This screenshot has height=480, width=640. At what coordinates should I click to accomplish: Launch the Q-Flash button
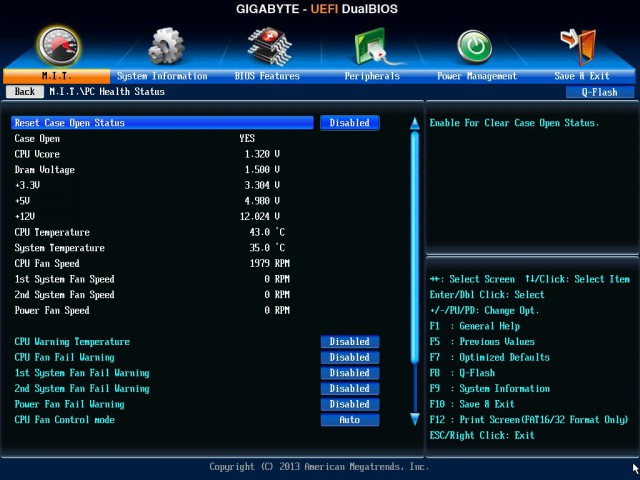point(600,92)
